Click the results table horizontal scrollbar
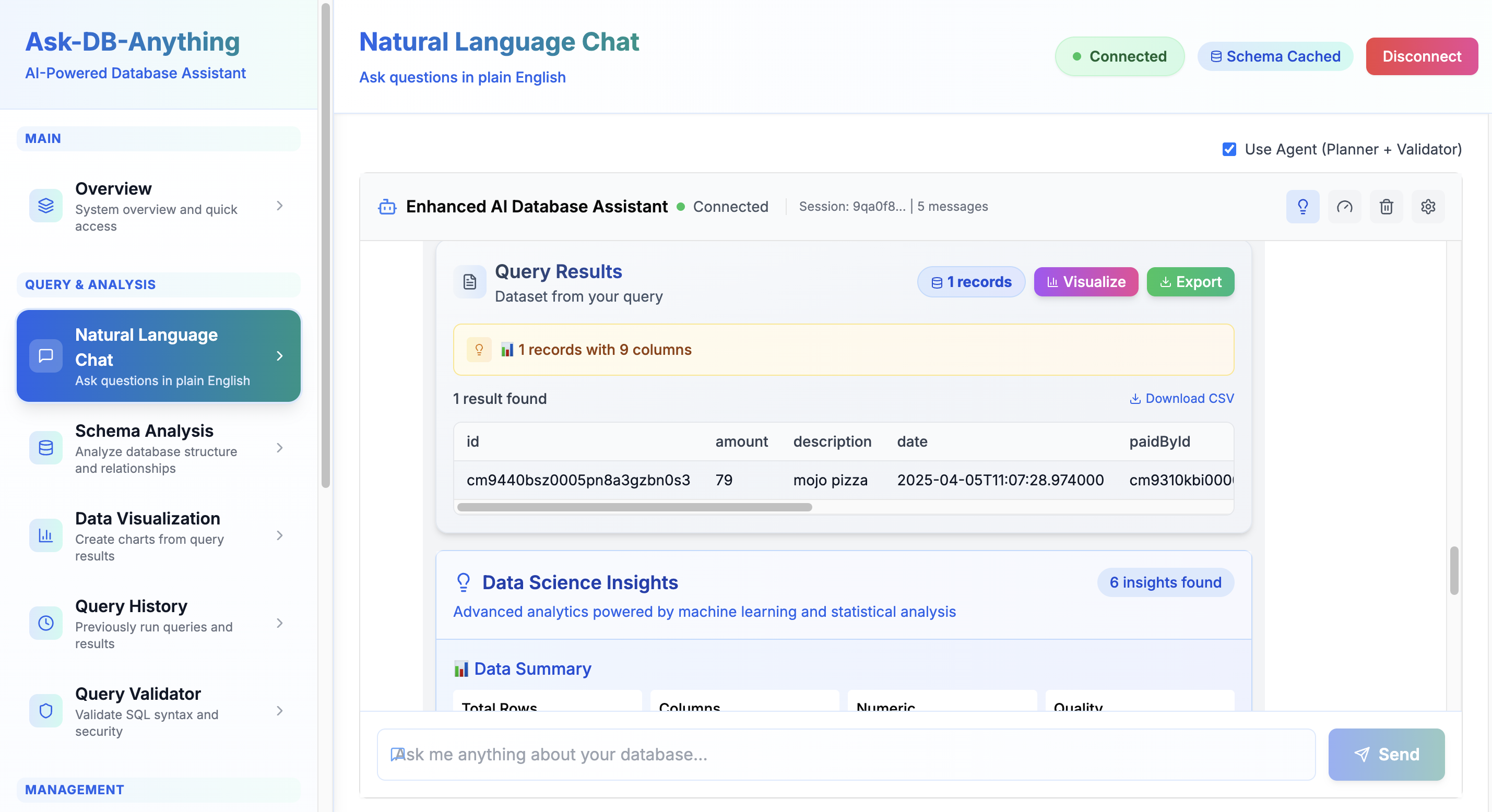The image size is (1492, 812). click(634, 507)
